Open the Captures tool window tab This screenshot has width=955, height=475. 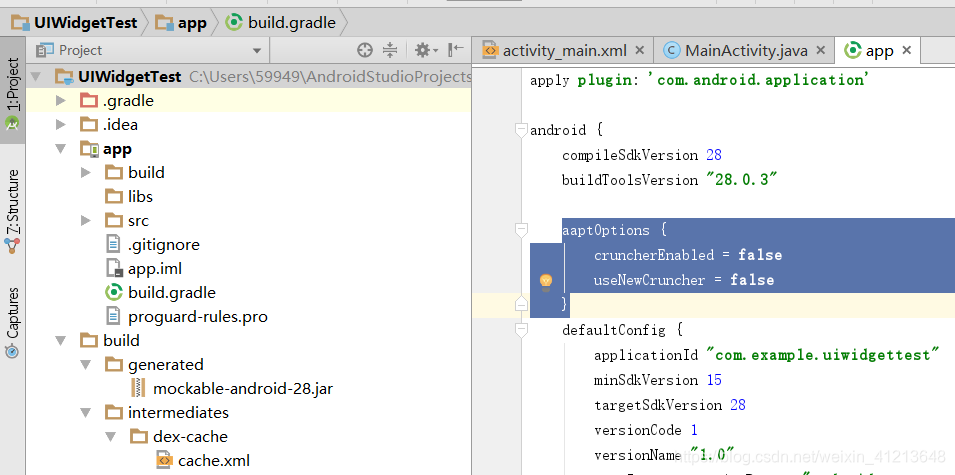coord(12,322)
